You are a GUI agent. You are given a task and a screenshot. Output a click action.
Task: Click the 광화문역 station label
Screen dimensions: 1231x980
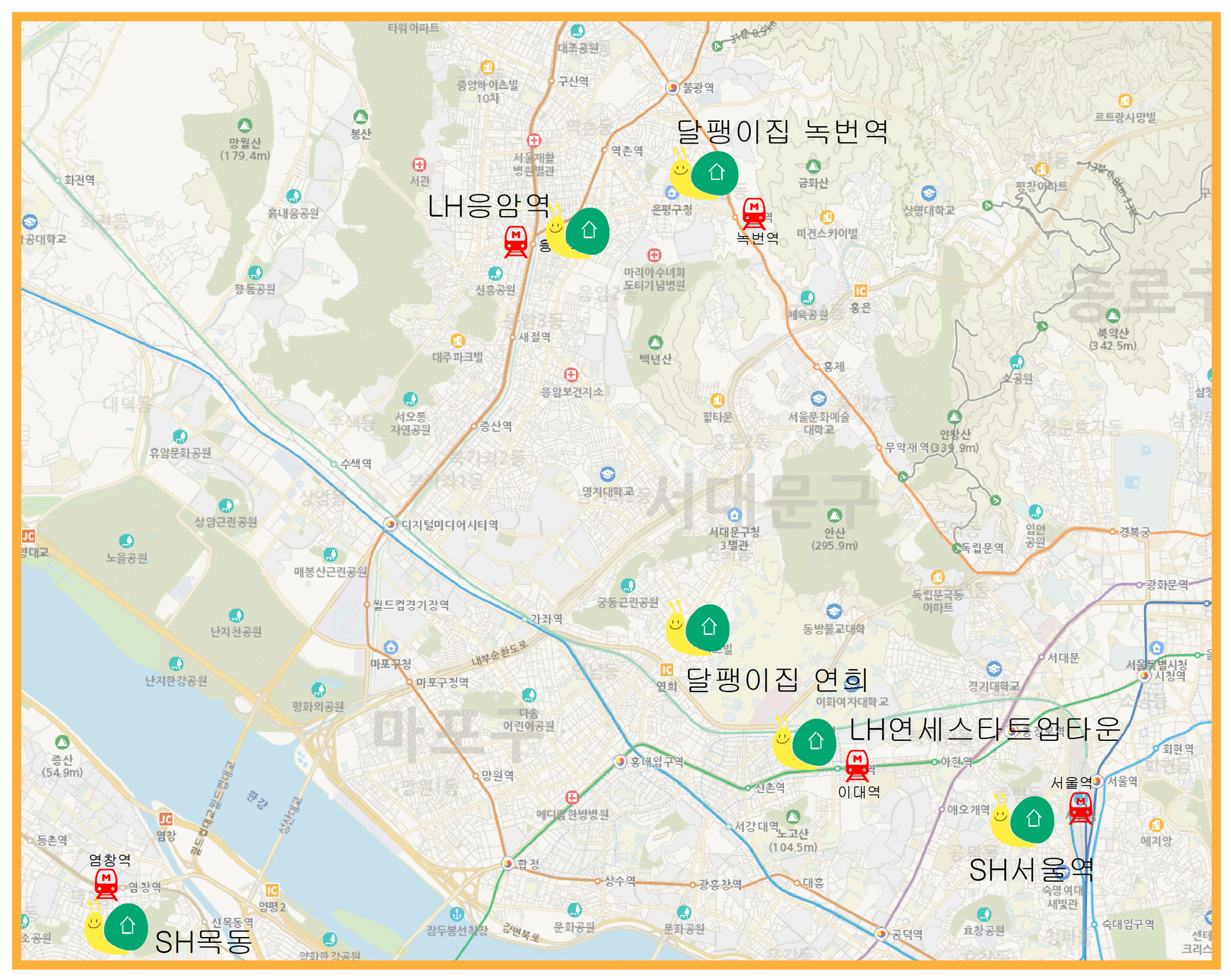coord(1167,585)
